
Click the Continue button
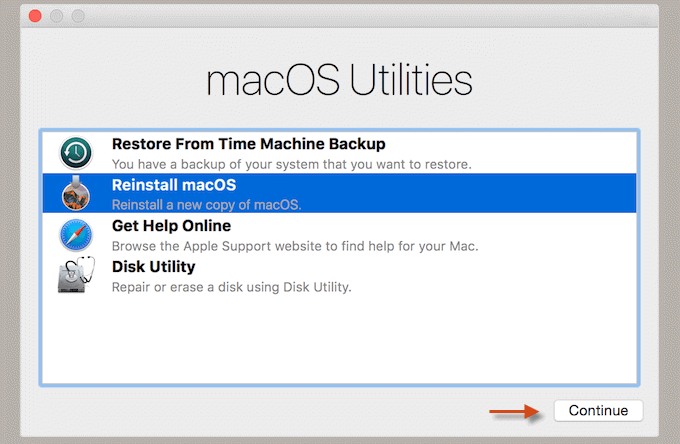click(598, 410)
